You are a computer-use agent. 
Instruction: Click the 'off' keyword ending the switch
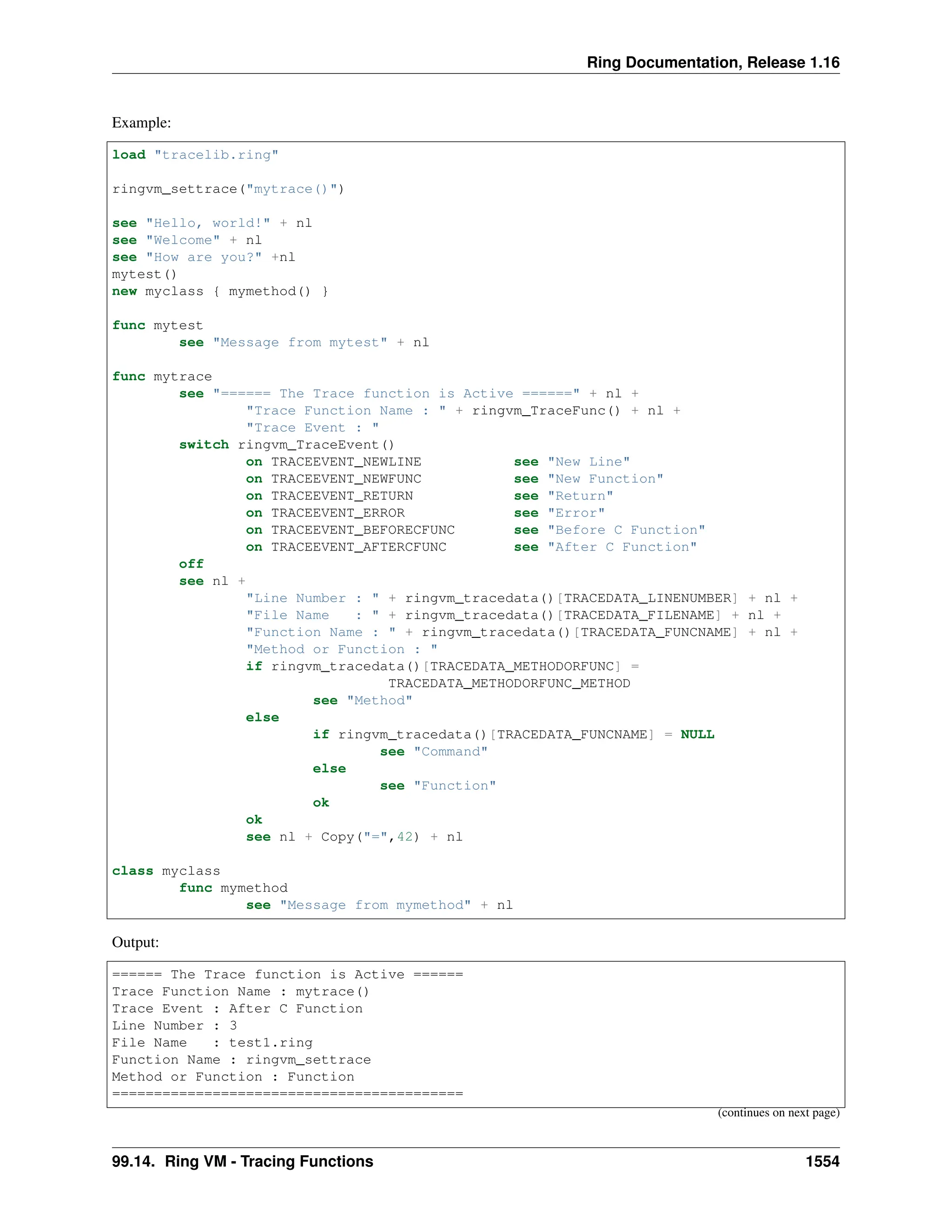[191, 564]
